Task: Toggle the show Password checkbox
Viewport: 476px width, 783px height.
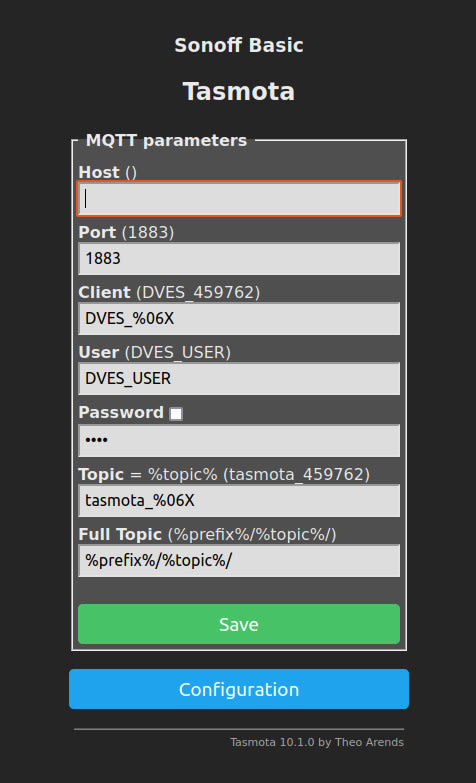Action: (176, 413)
